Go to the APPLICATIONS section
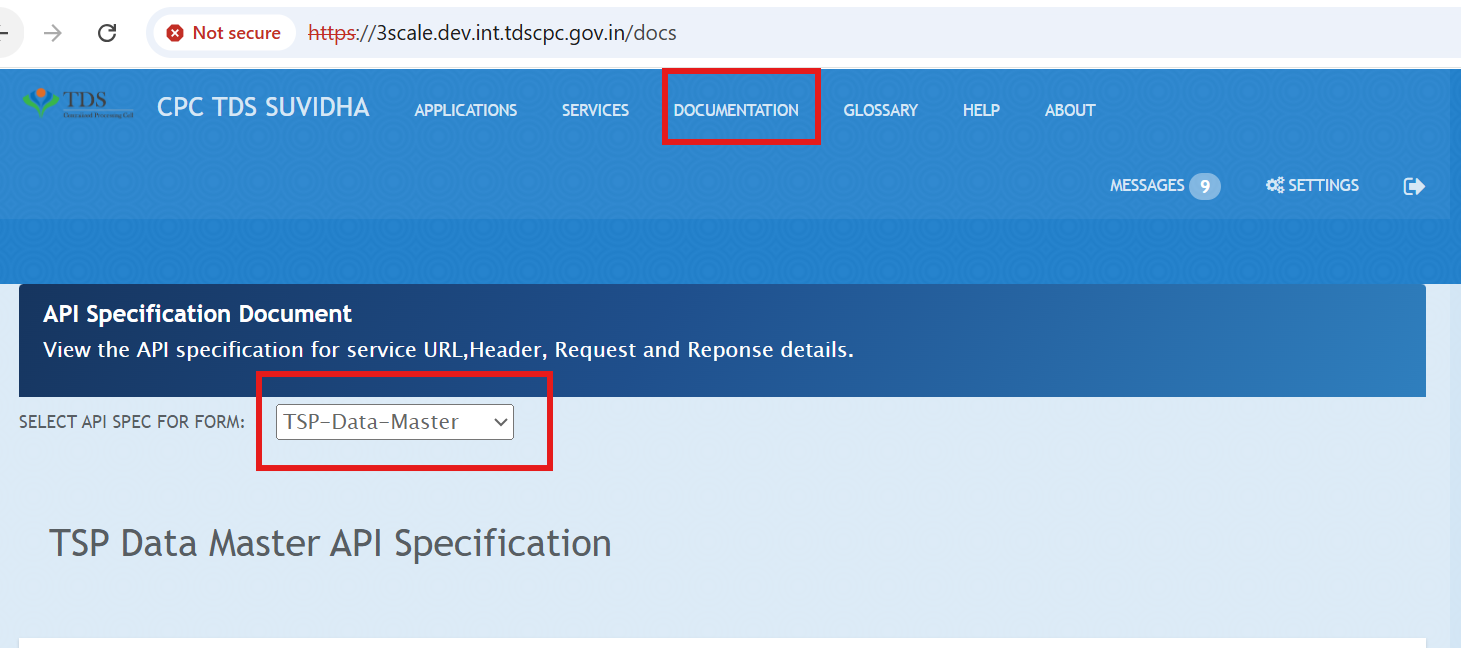Screen dimensions: 1461x648 click(x=465, y=110)
